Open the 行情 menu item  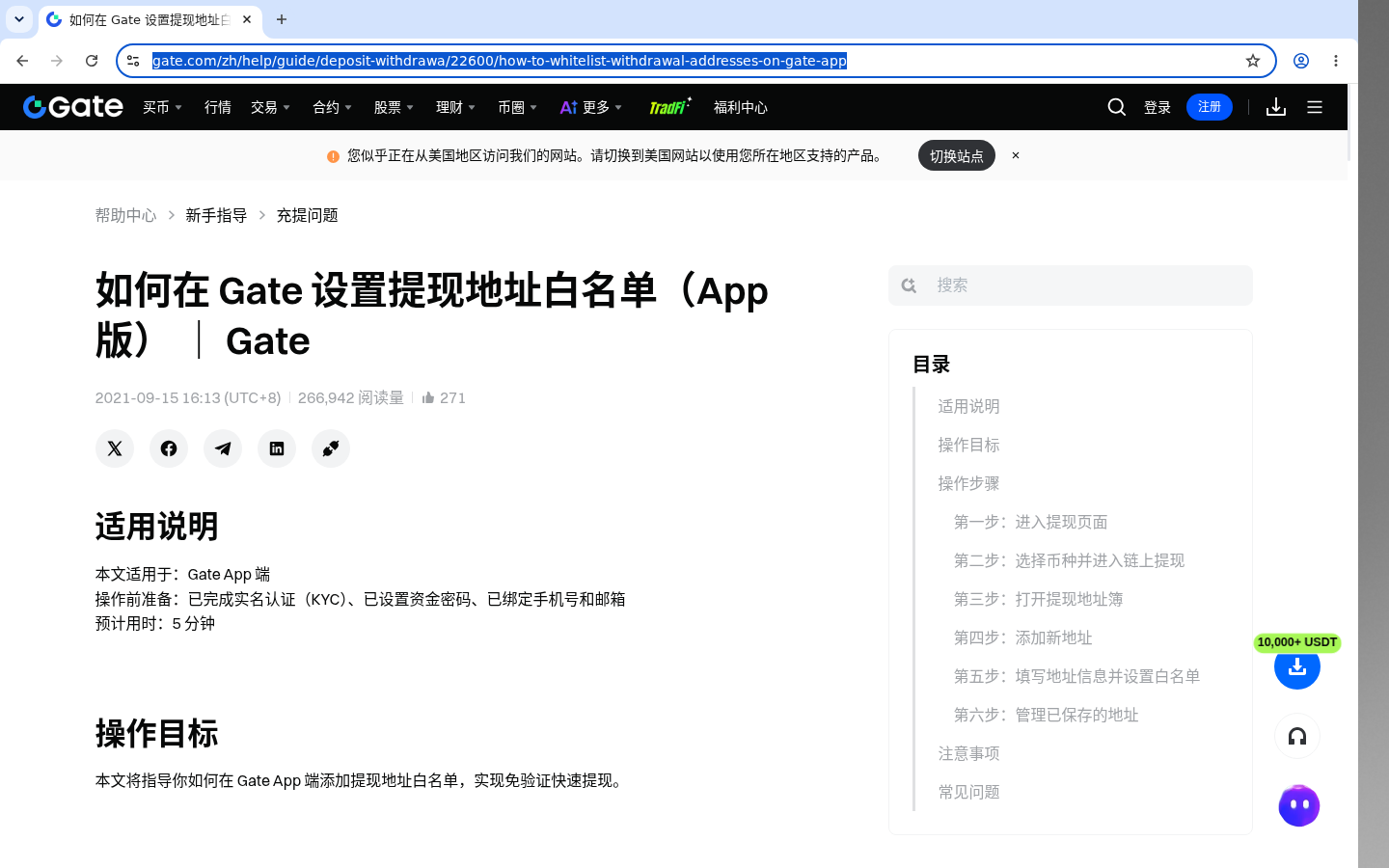pos(218,107)
